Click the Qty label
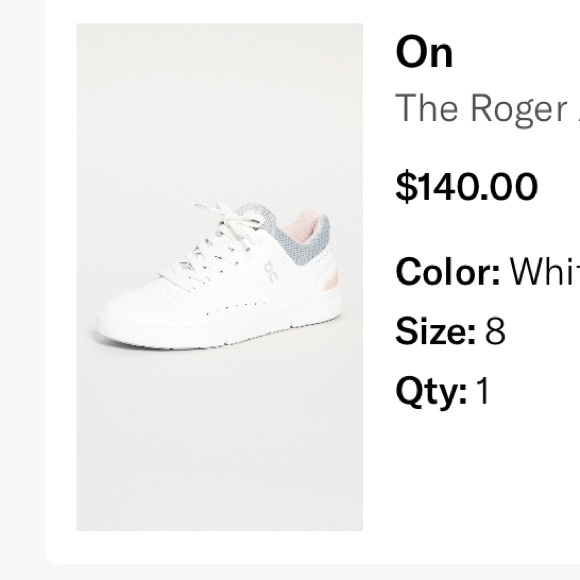Image resolution: width=580 pixels, height=580 pixels. coord(431,391)
